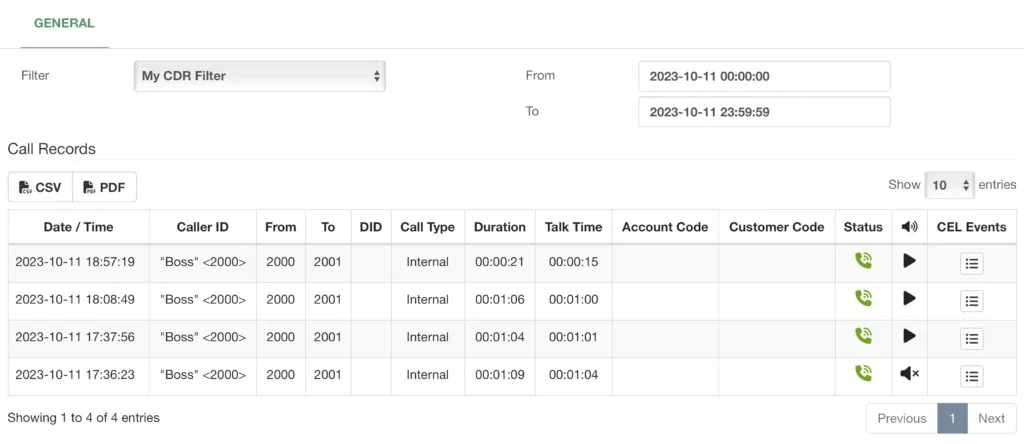Play recording of the 18:57:19 call
Image resolution: width=1024 pixels, height=444 pixels.
pos(909,261)
